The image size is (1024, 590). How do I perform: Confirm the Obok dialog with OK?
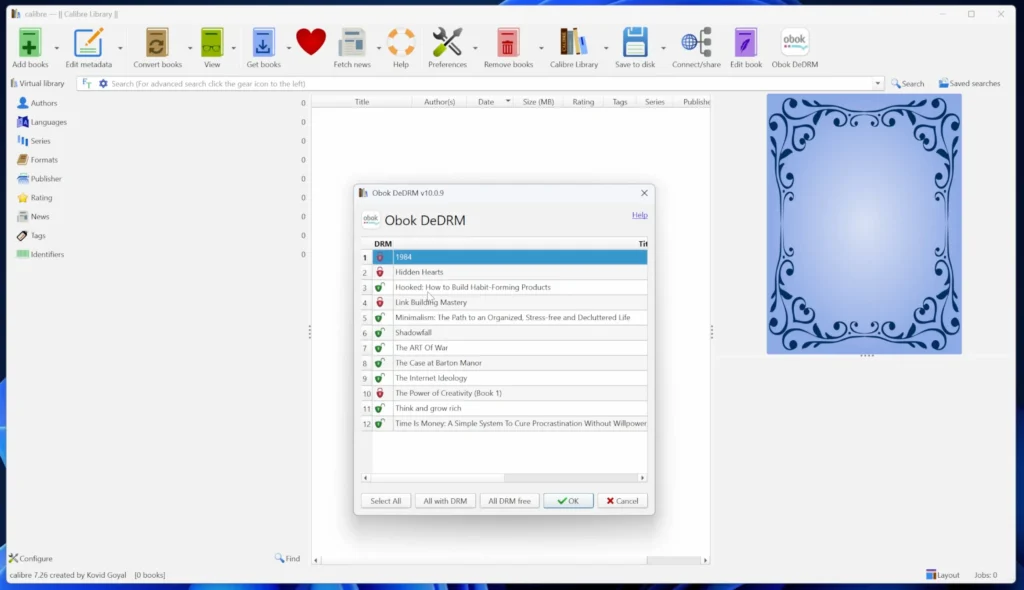[x=568, y=501]
